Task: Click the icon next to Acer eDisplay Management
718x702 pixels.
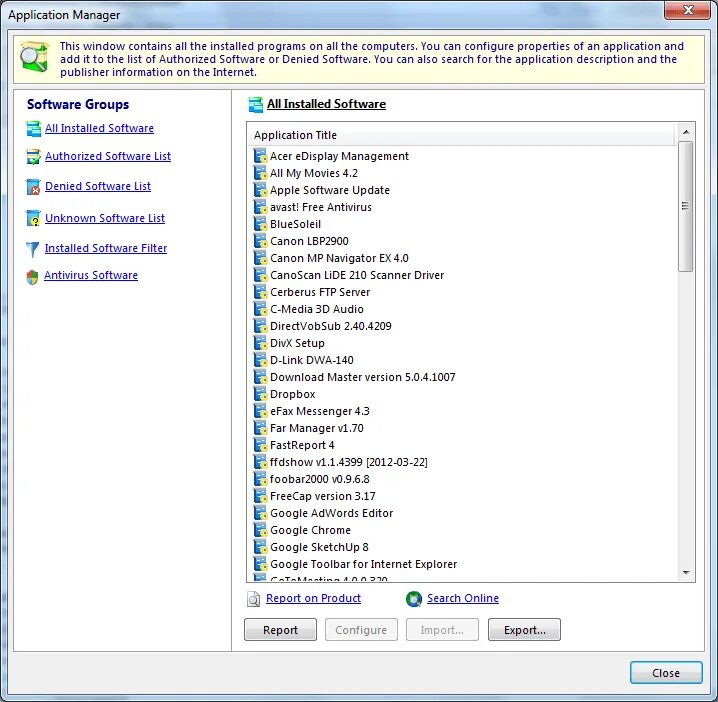Action: point(260,156)
